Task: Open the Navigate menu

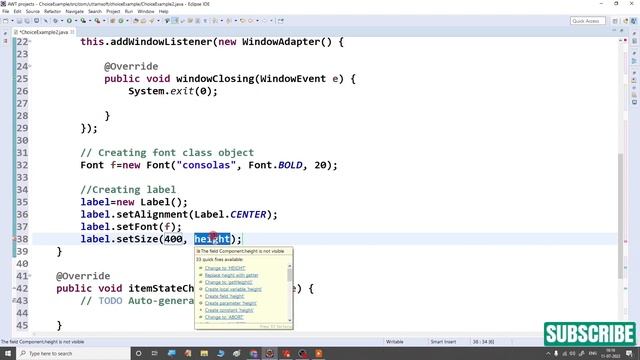Action: point(74,11)
